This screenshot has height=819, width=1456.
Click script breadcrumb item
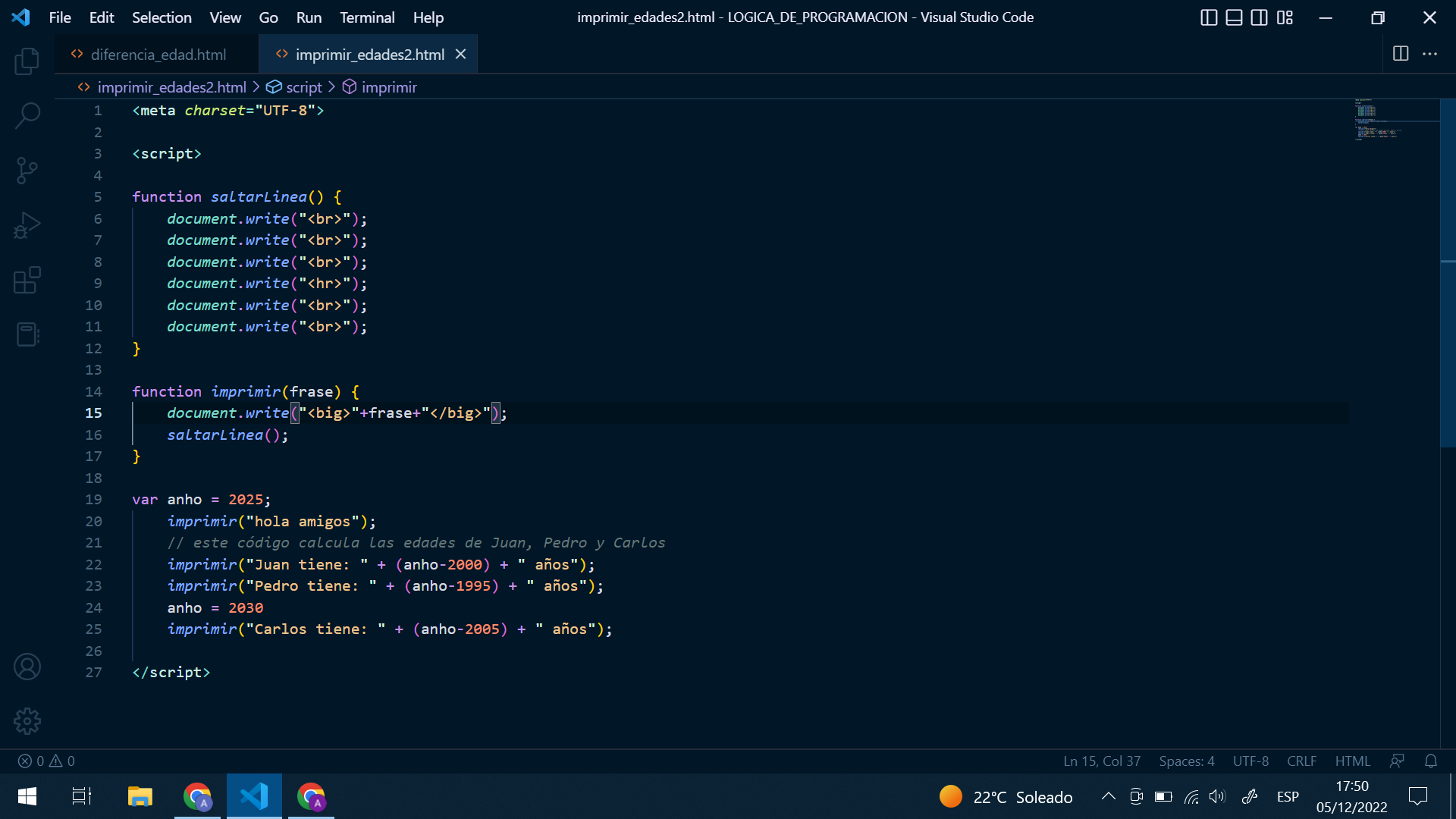[294, 87]
